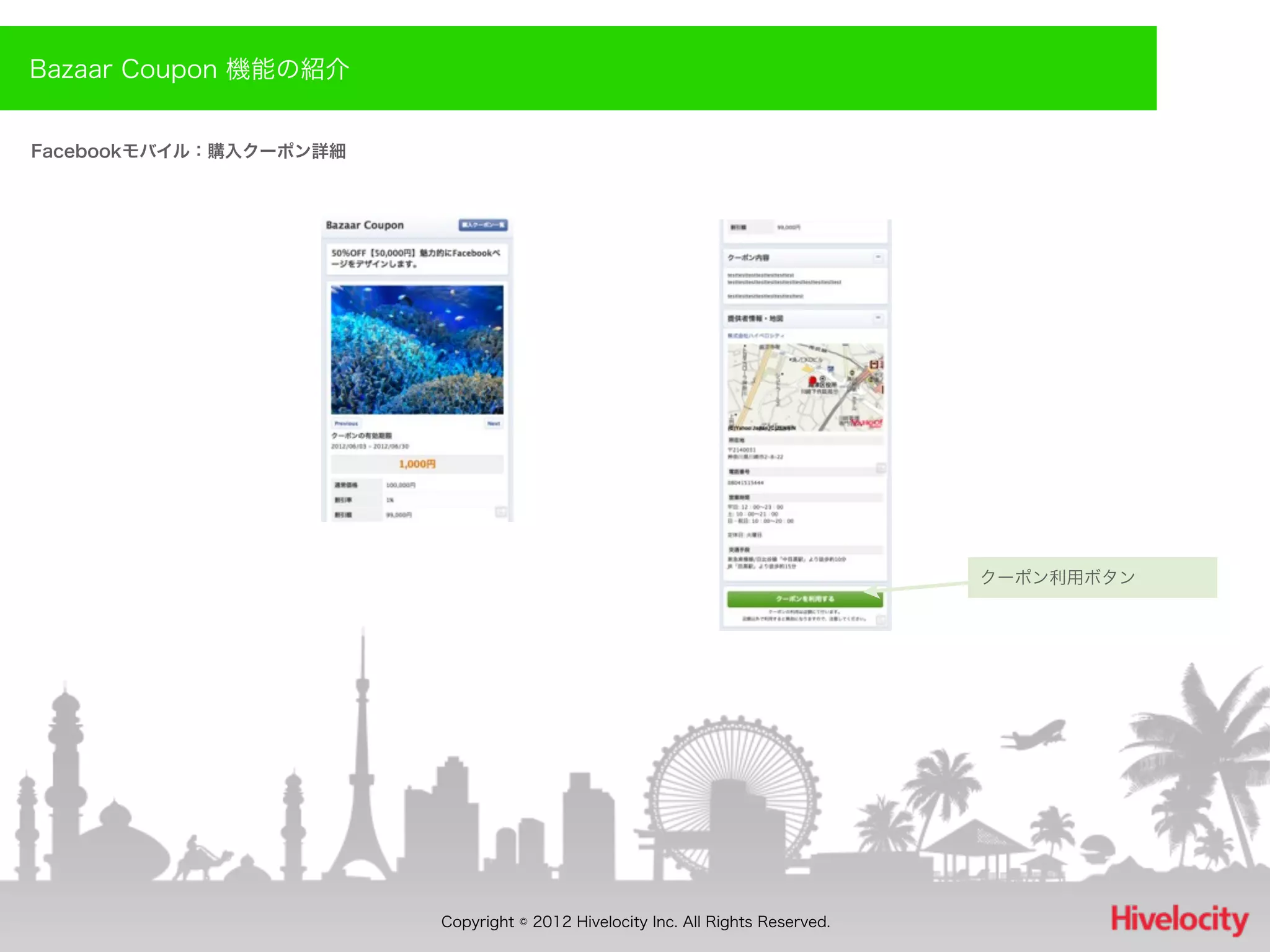
Task: Click the Next image link
Action: tap(494, 424)
